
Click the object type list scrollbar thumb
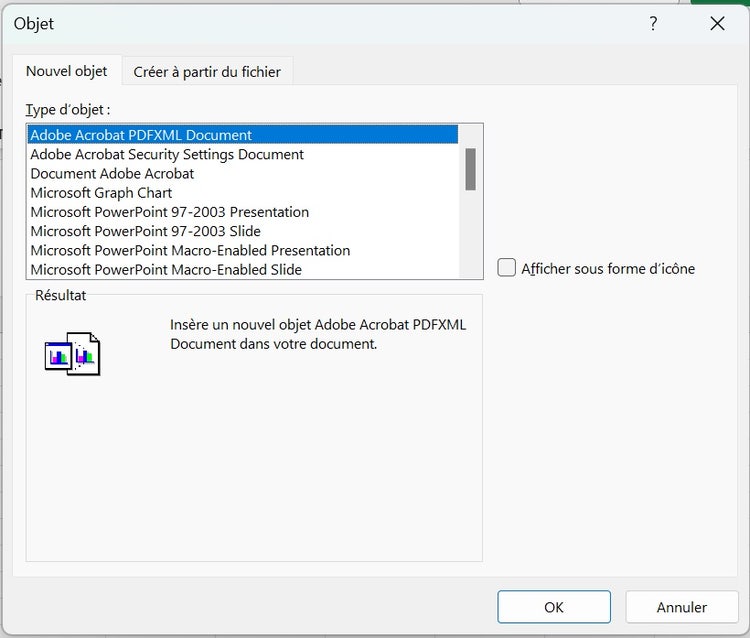(x=470, y=169)
